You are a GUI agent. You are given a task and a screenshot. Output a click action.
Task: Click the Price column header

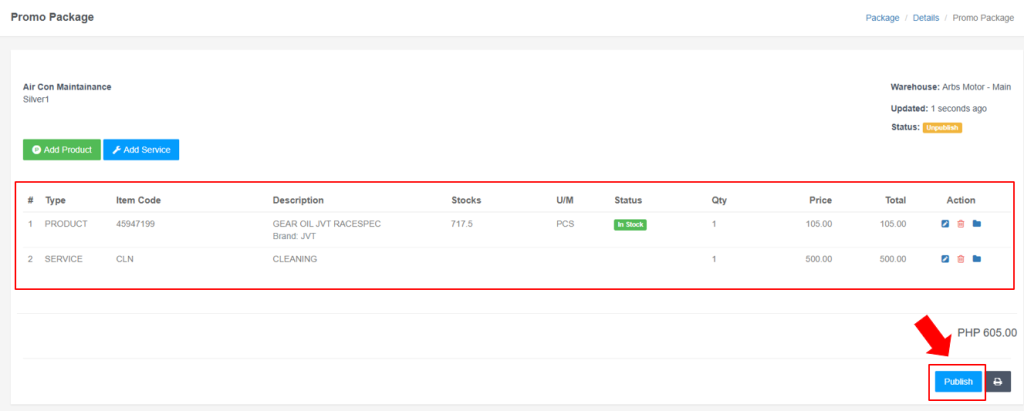coord(820,200)
